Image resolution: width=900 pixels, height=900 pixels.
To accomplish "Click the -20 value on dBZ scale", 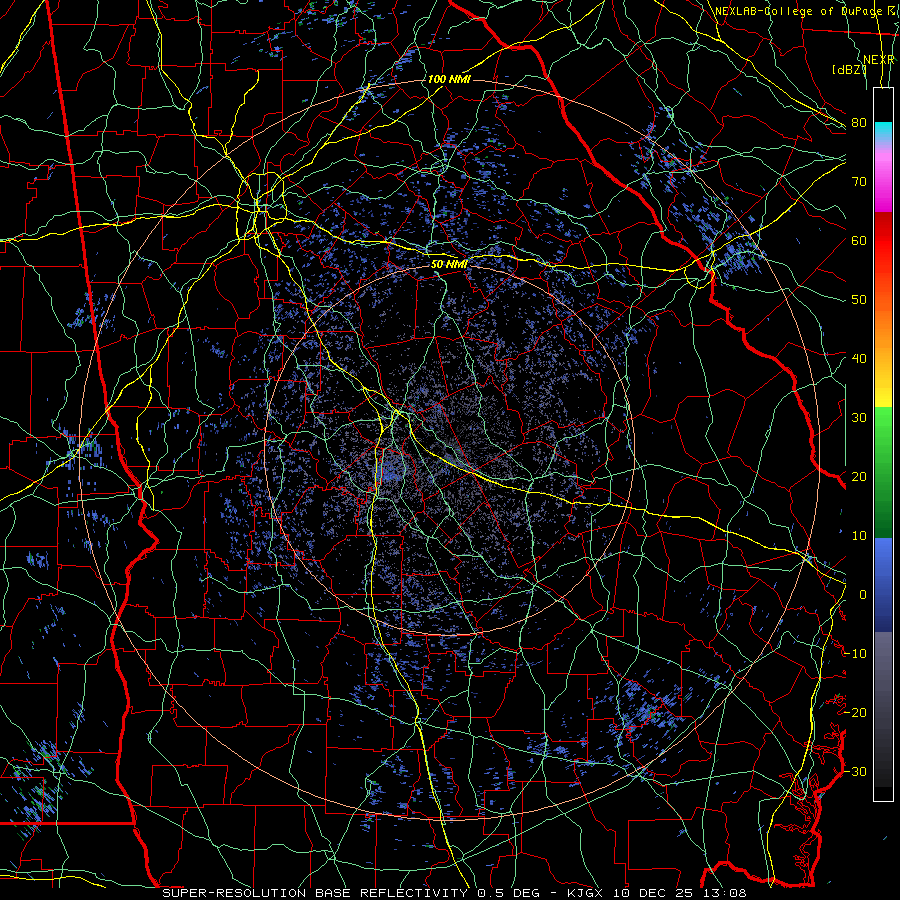I will point(856,712).
